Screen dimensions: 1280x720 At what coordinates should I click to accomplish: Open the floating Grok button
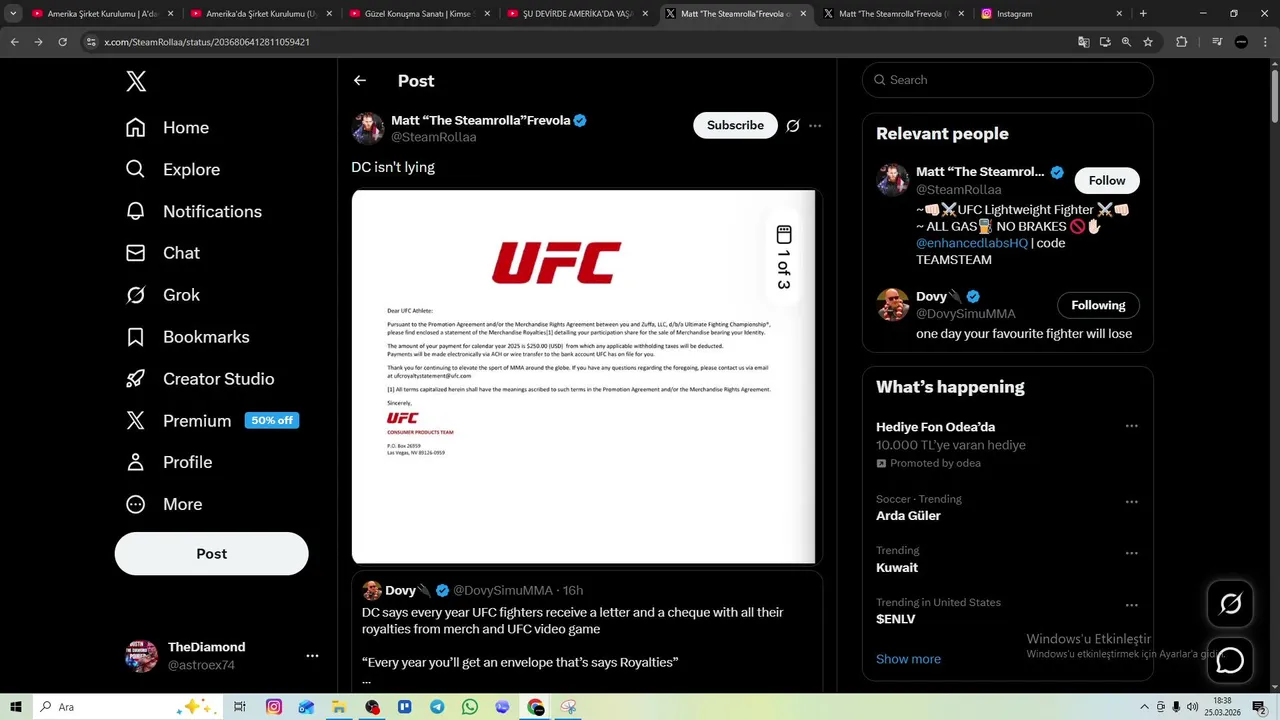coord(1230,603)
